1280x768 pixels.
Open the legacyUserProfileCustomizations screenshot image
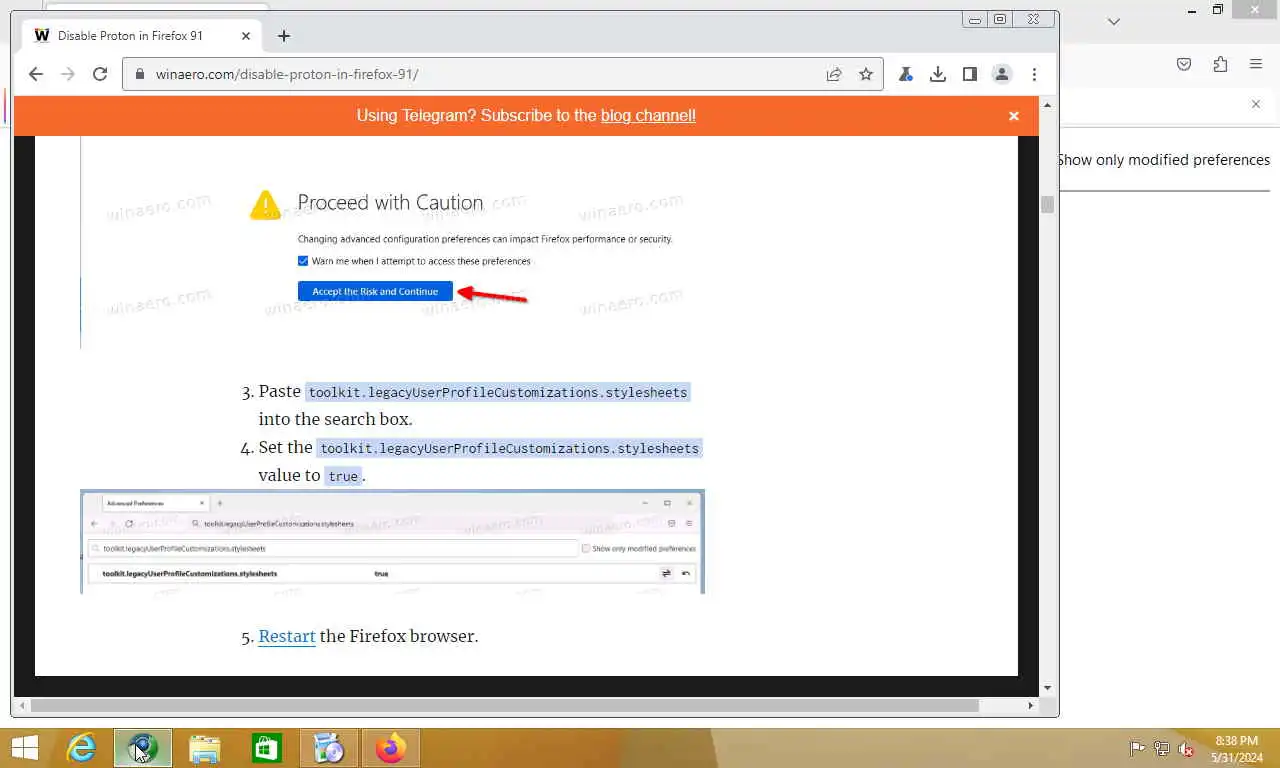click(393, 541)
